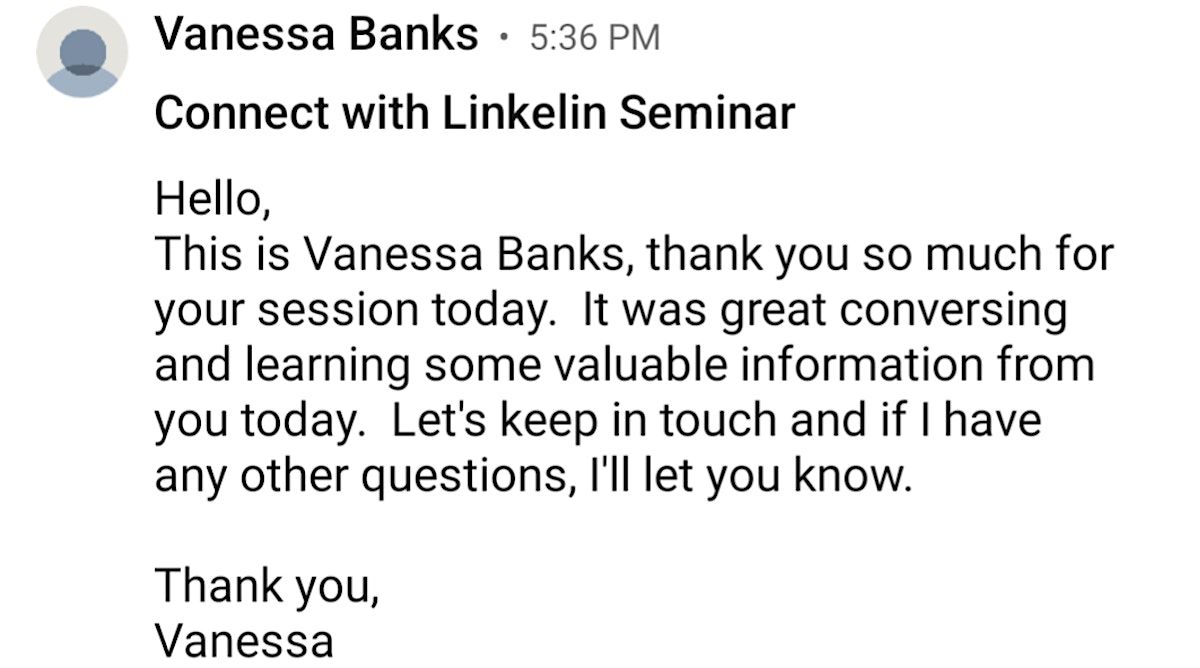This screenshot has height=668, width=1200.
Task: Click the line starting your session today
Action: [x=611, y=312]
